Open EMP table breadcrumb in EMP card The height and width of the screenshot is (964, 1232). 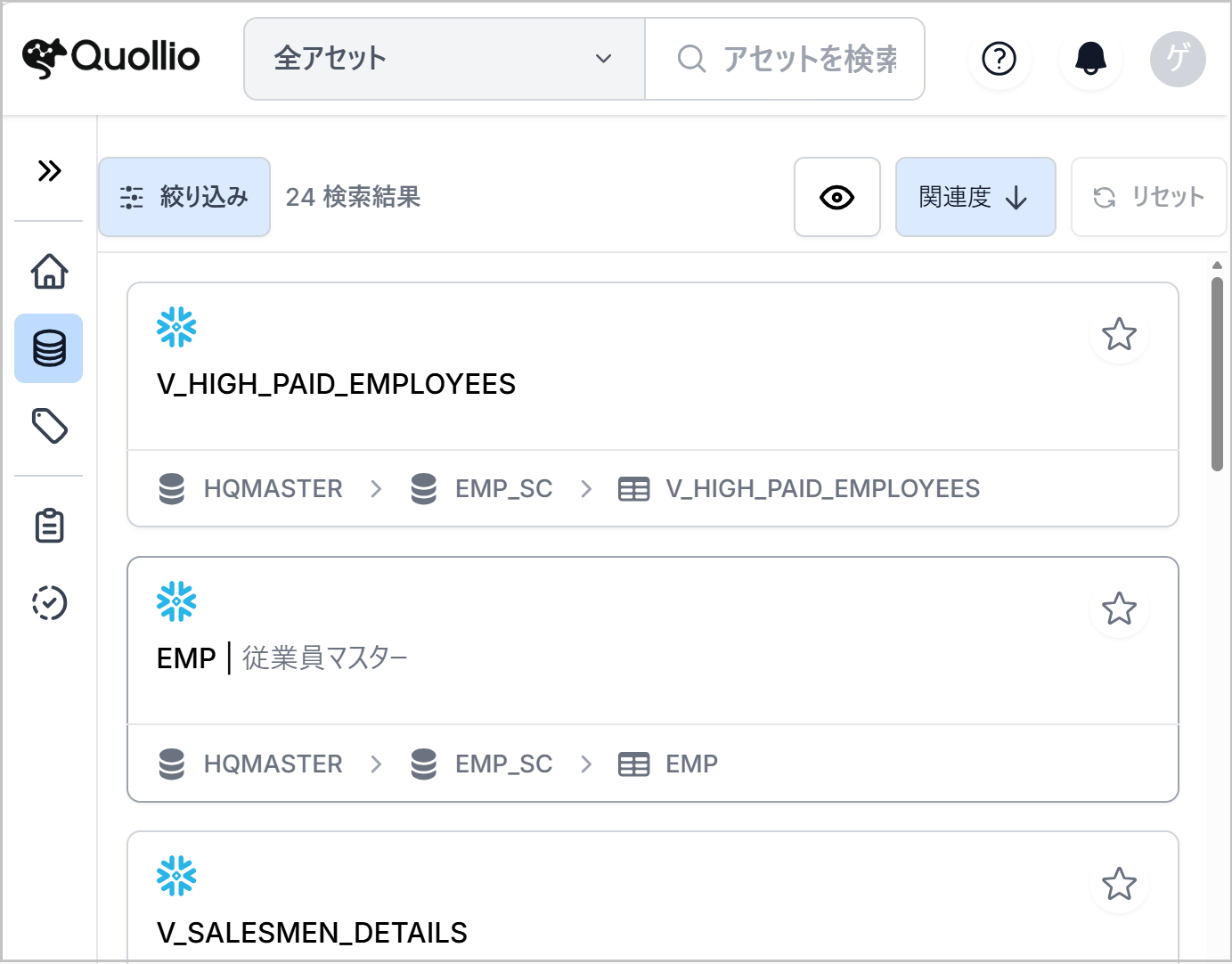(668, 764)
